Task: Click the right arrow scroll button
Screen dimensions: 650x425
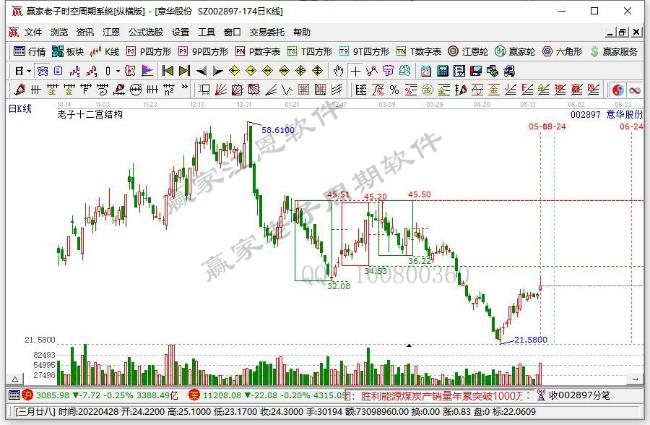Action: (636, 379)
